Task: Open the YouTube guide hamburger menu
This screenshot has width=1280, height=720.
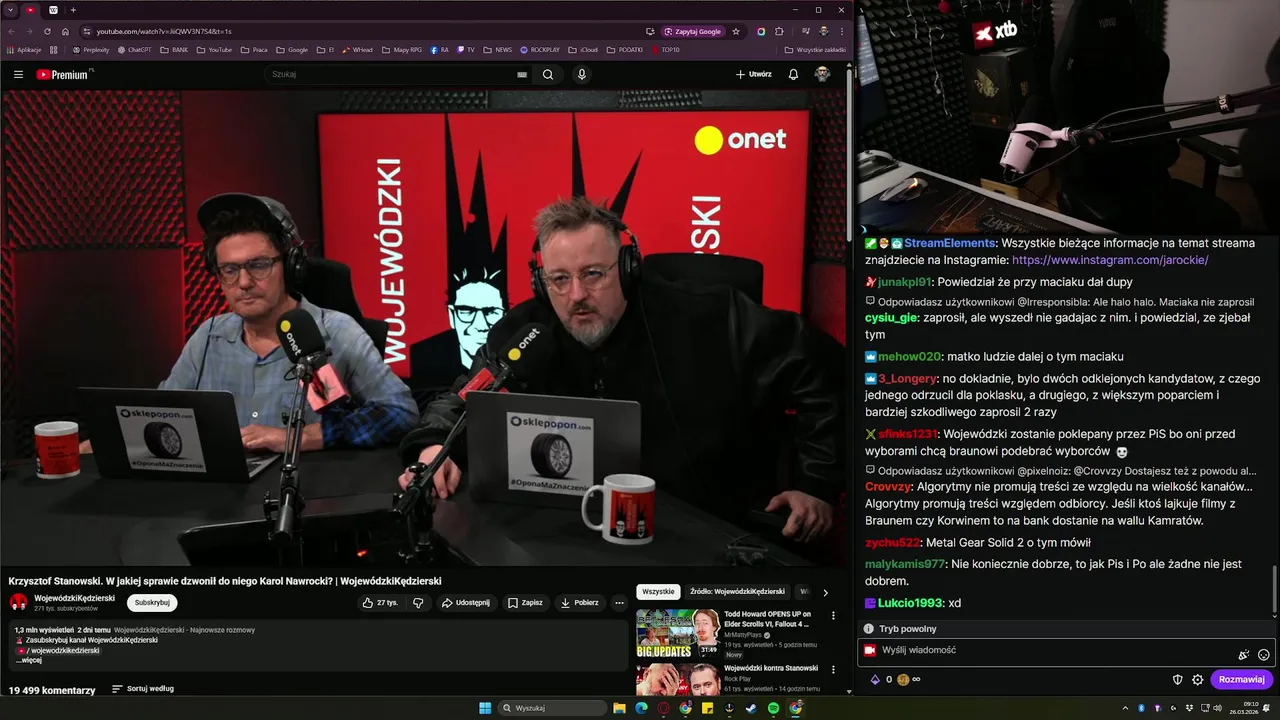Action: [x=18, y=74]
